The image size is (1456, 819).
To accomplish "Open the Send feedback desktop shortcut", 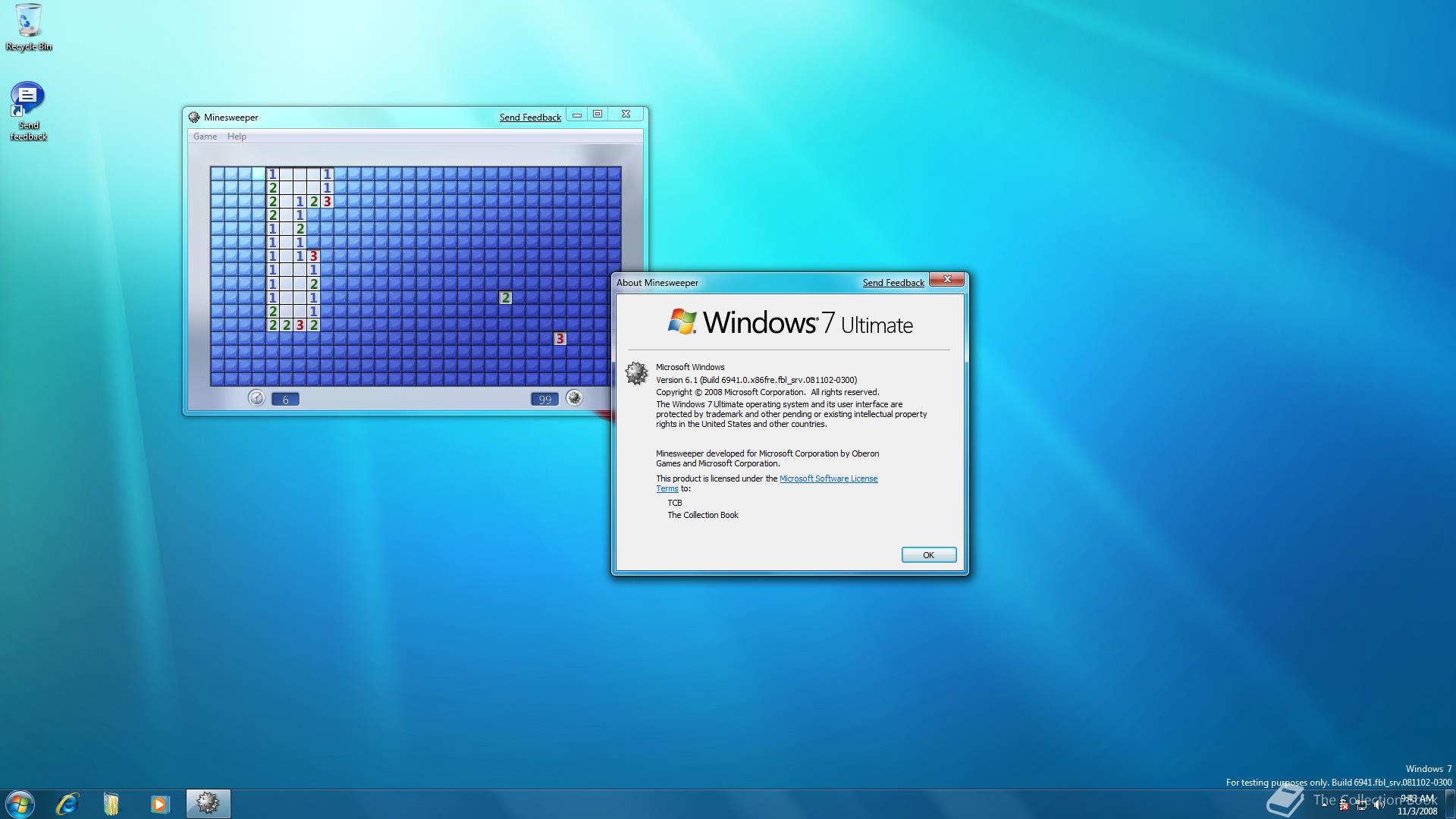I will tap(28, 111).
